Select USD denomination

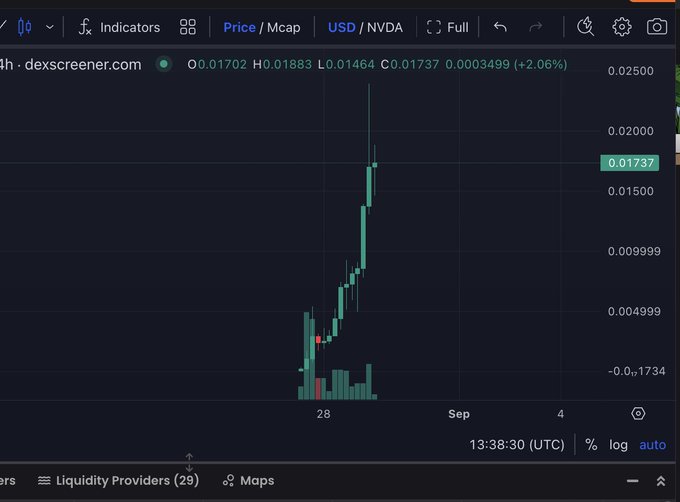pos(341,27)
